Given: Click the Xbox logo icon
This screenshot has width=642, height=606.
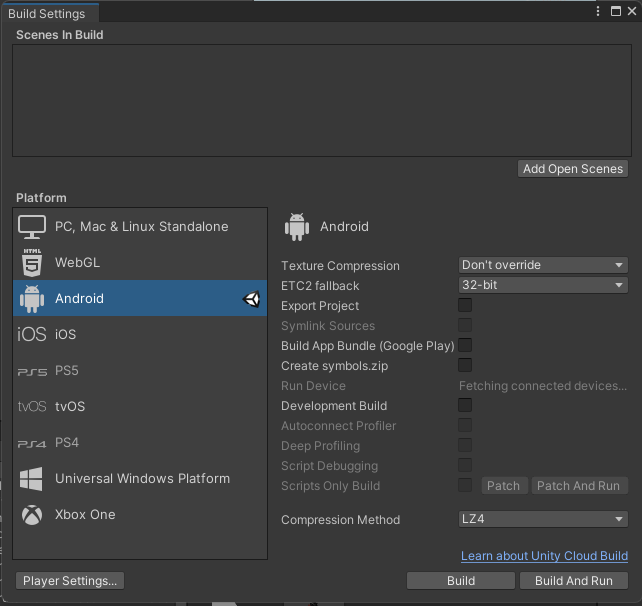Looking at the screenshot, I should coord(32,515).
